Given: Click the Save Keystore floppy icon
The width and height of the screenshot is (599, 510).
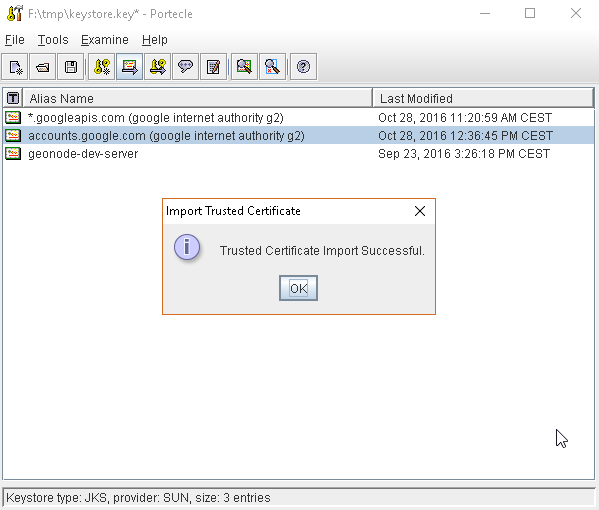Looking at the screenshot, I should 71,67.
